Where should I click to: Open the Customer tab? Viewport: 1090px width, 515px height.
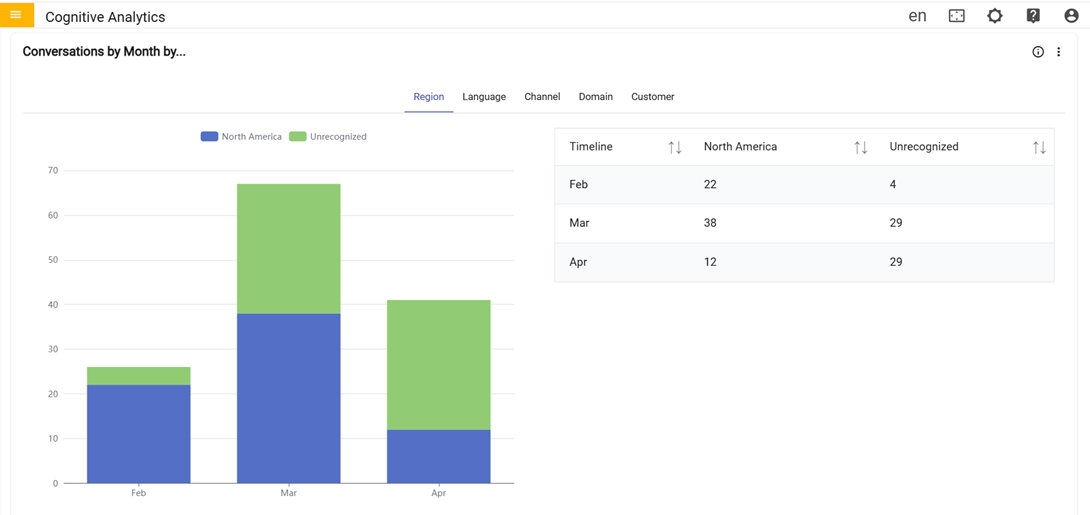pyautogui.click(x=652, y=97)
